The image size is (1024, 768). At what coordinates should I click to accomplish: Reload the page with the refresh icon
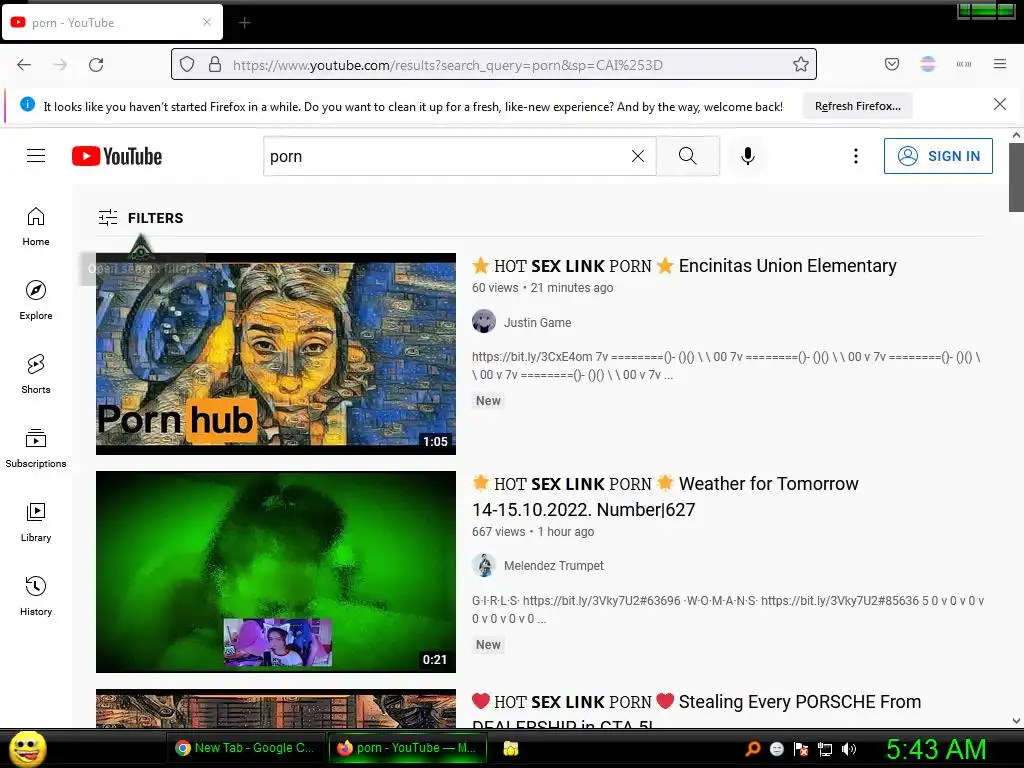point(96,65)
